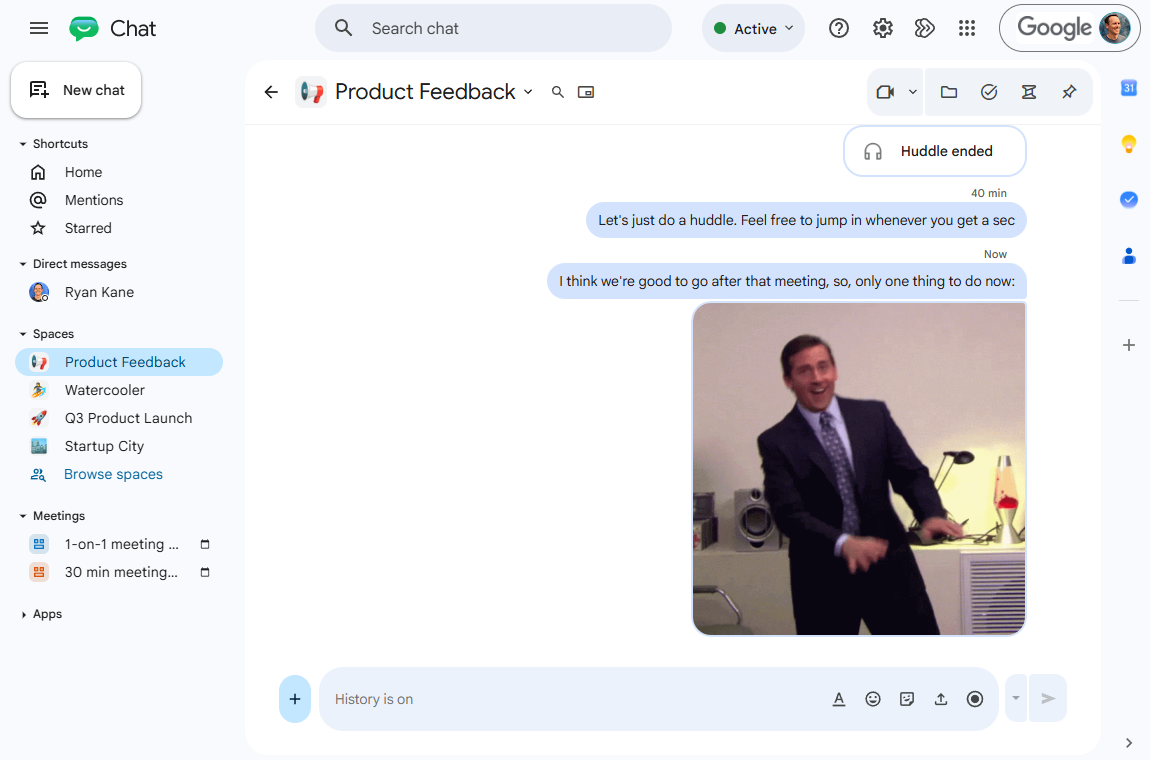Hide the side panel chevron
Screen dimensions: 1150x760
click(1129, 743)
